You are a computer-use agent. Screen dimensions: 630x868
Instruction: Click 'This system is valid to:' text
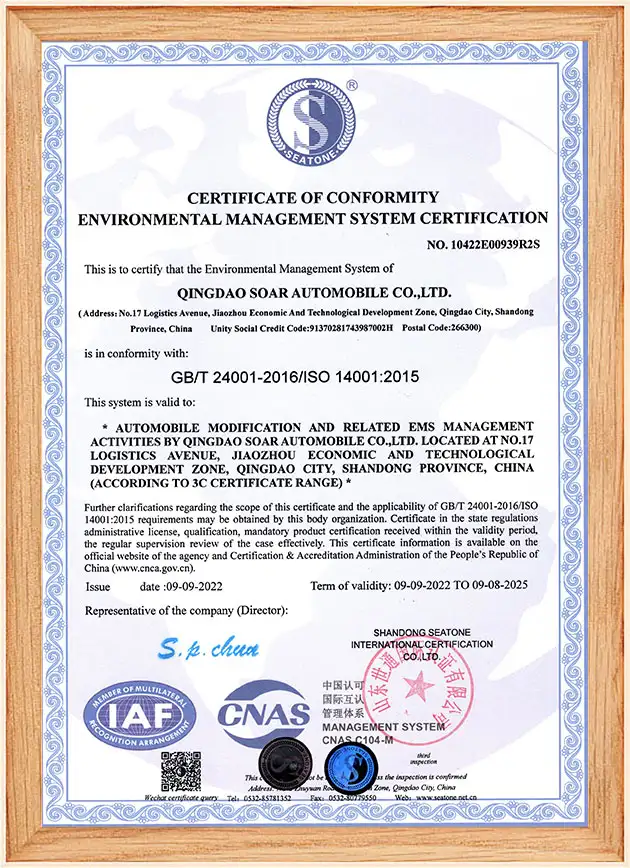point(140,402)
